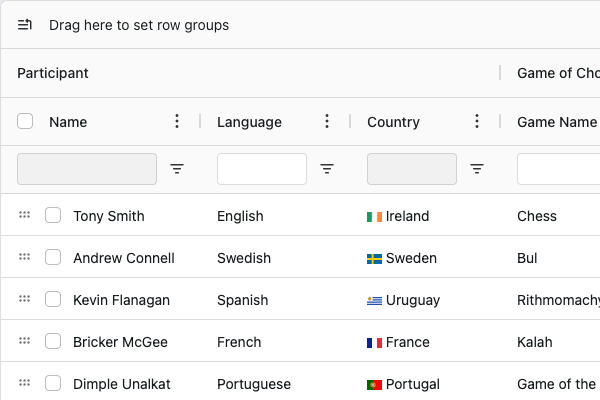600x400 pixels.
Task: Toggle the select-all checkbox in the header
Action: (25, 122)
